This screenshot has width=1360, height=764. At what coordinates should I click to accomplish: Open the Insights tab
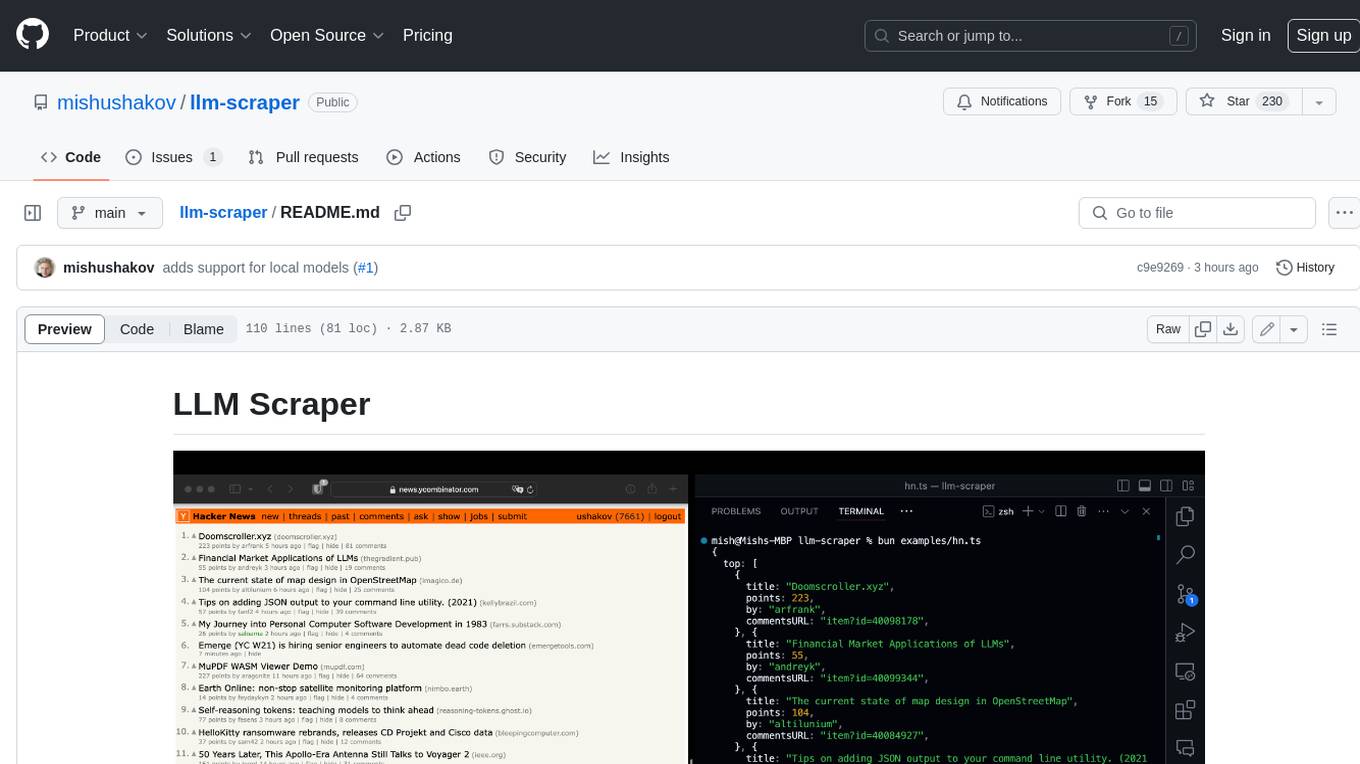631,157
